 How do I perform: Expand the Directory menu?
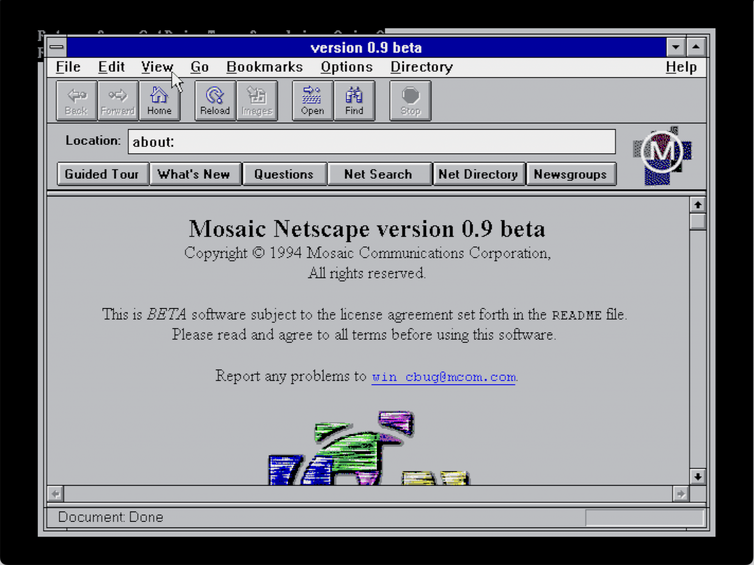pos(421,67)
